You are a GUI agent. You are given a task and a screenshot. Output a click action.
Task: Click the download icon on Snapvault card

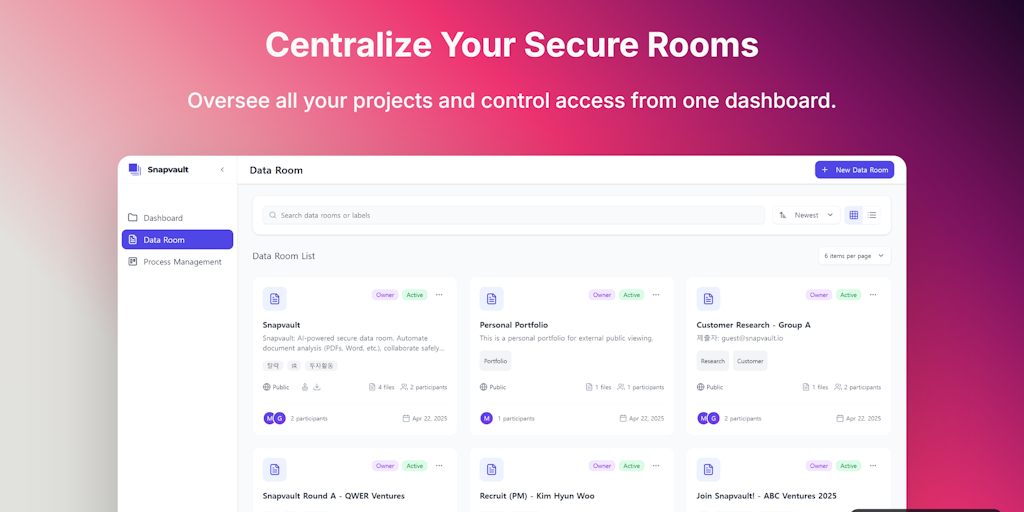(x=317, y=387)
